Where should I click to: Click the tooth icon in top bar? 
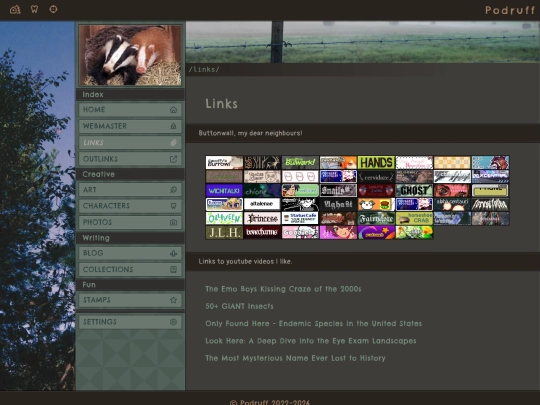[x=34, y=9]
